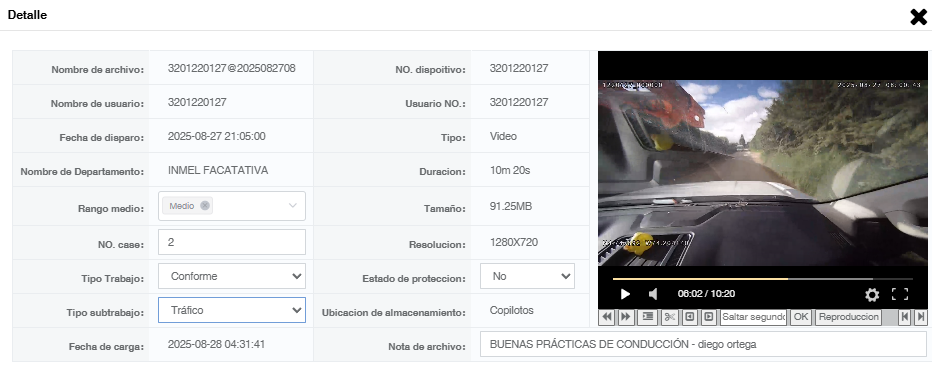Switch the video to fullscreen mode
932x365 pixels.
pos(900,294)
